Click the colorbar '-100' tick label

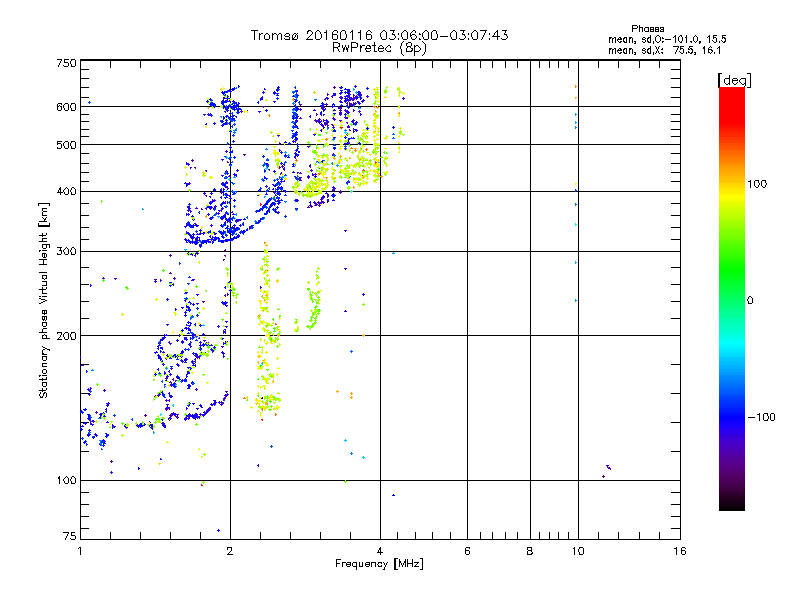tap(761, 417)
